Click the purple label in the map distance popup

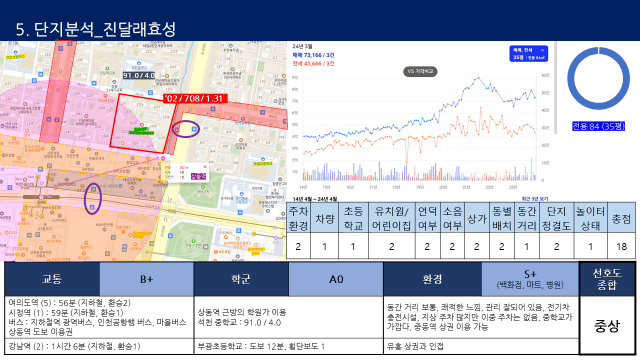click(x=199, y=176)
